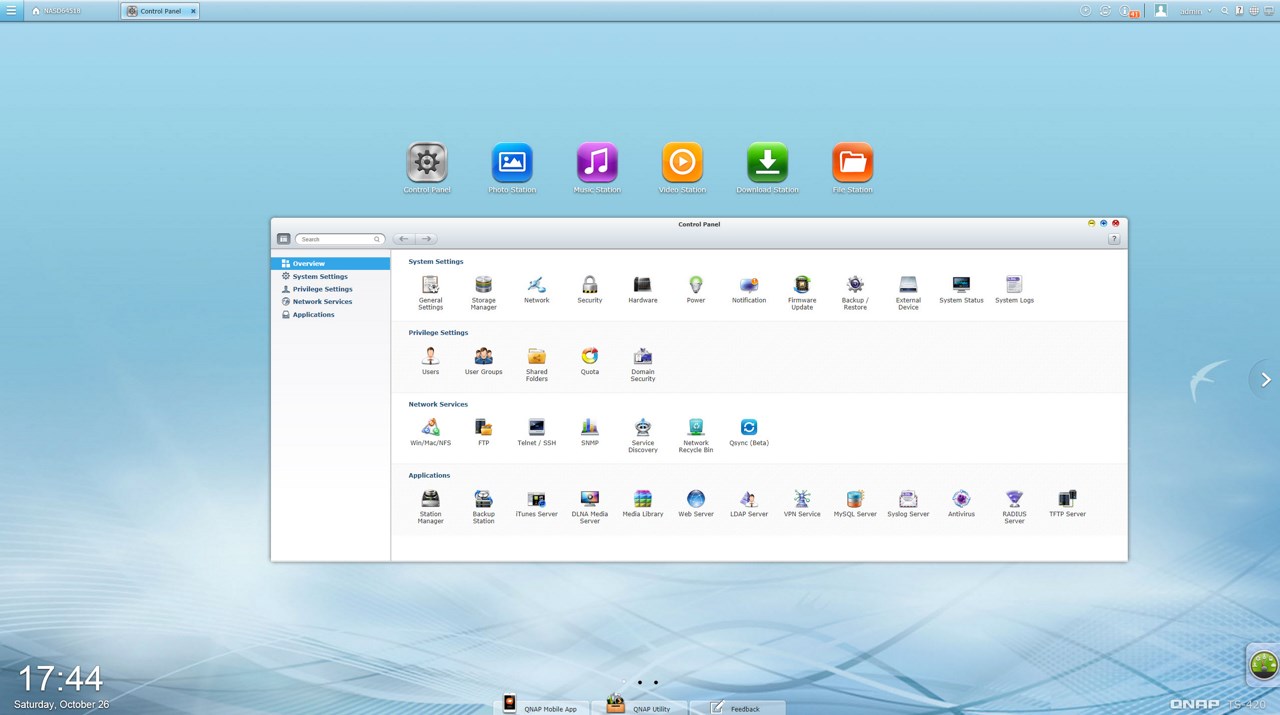Select Network Services in the sidebar
This screenshot has width=1280, height=715.
tap(330, 302)
